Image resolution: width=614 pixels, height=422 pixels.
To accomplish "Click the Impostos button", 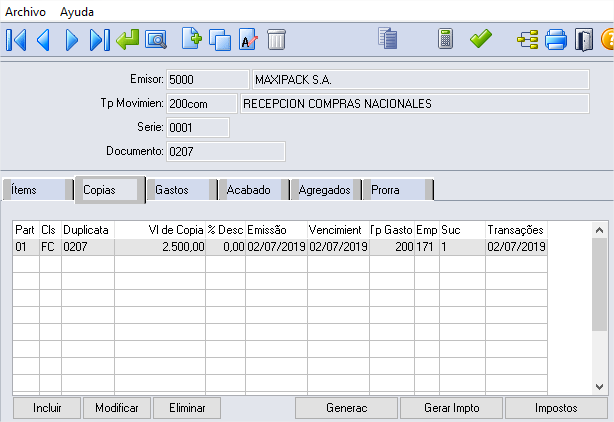I will click(556, 408).
